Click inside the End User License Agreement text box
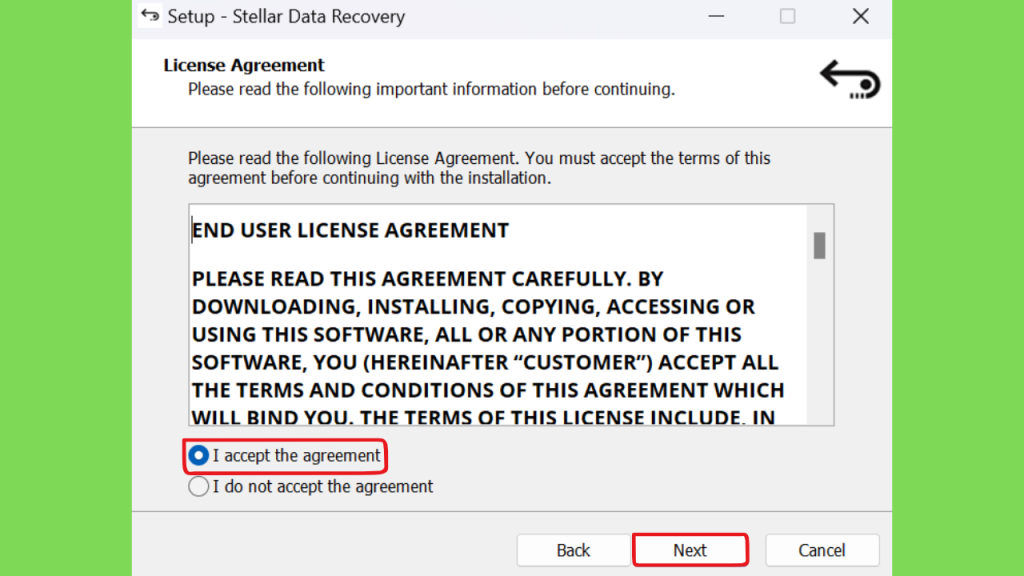The image size is (1024, 576). pos(511,315)
